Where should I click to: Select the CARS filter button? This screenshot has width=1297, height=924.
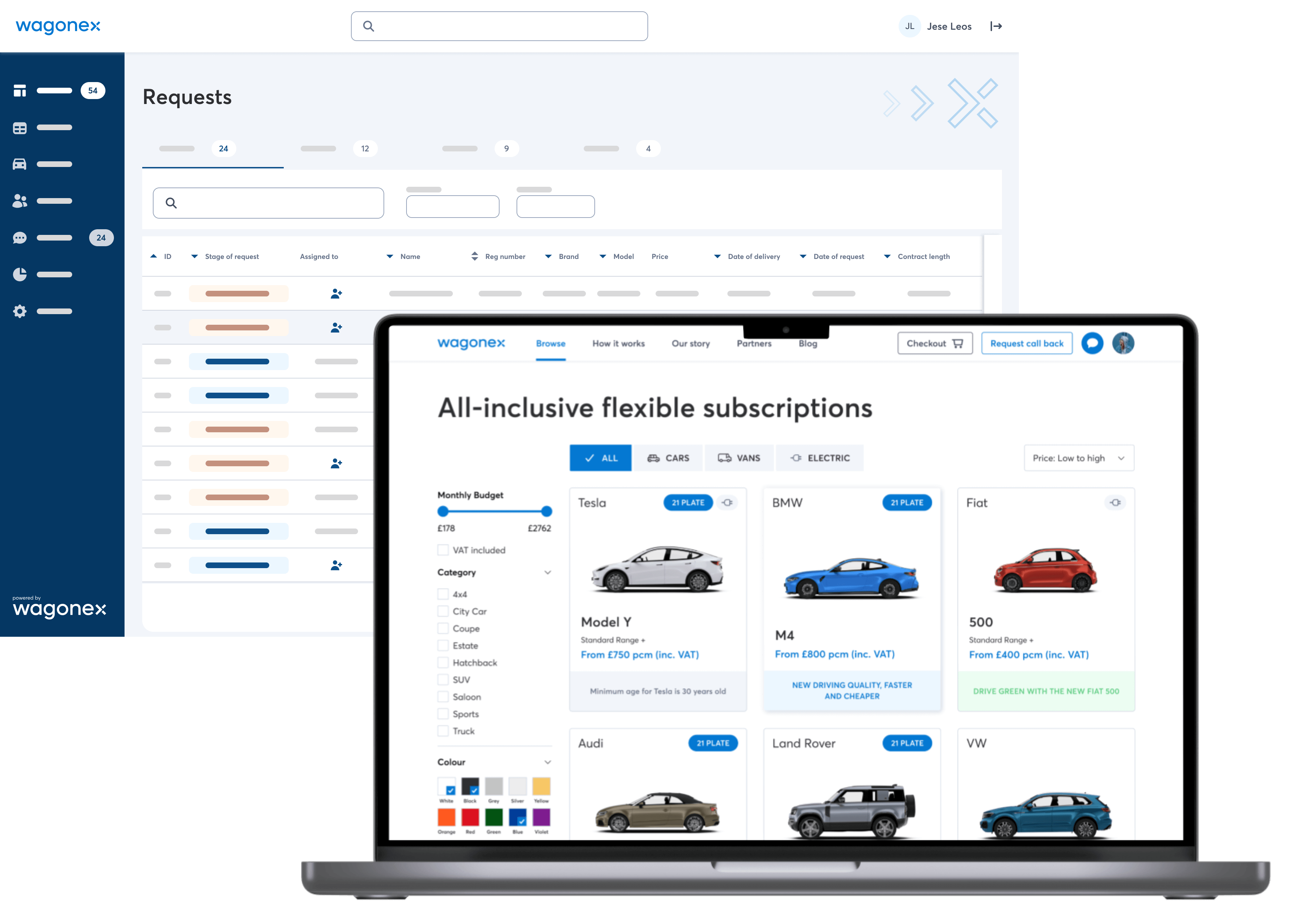coord(668,458)
